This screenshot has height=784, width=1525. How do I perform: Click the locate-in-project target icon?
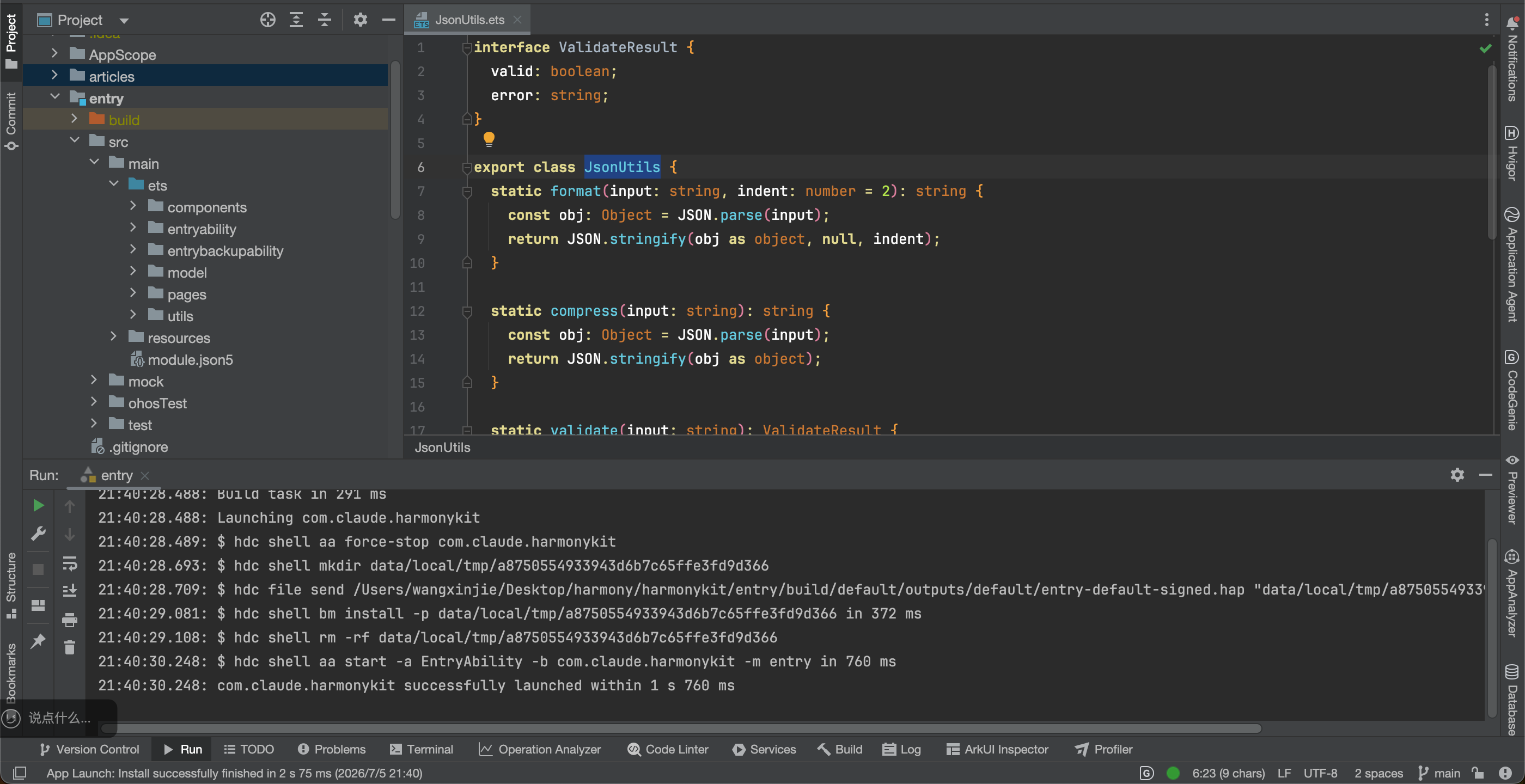[267, 20]
